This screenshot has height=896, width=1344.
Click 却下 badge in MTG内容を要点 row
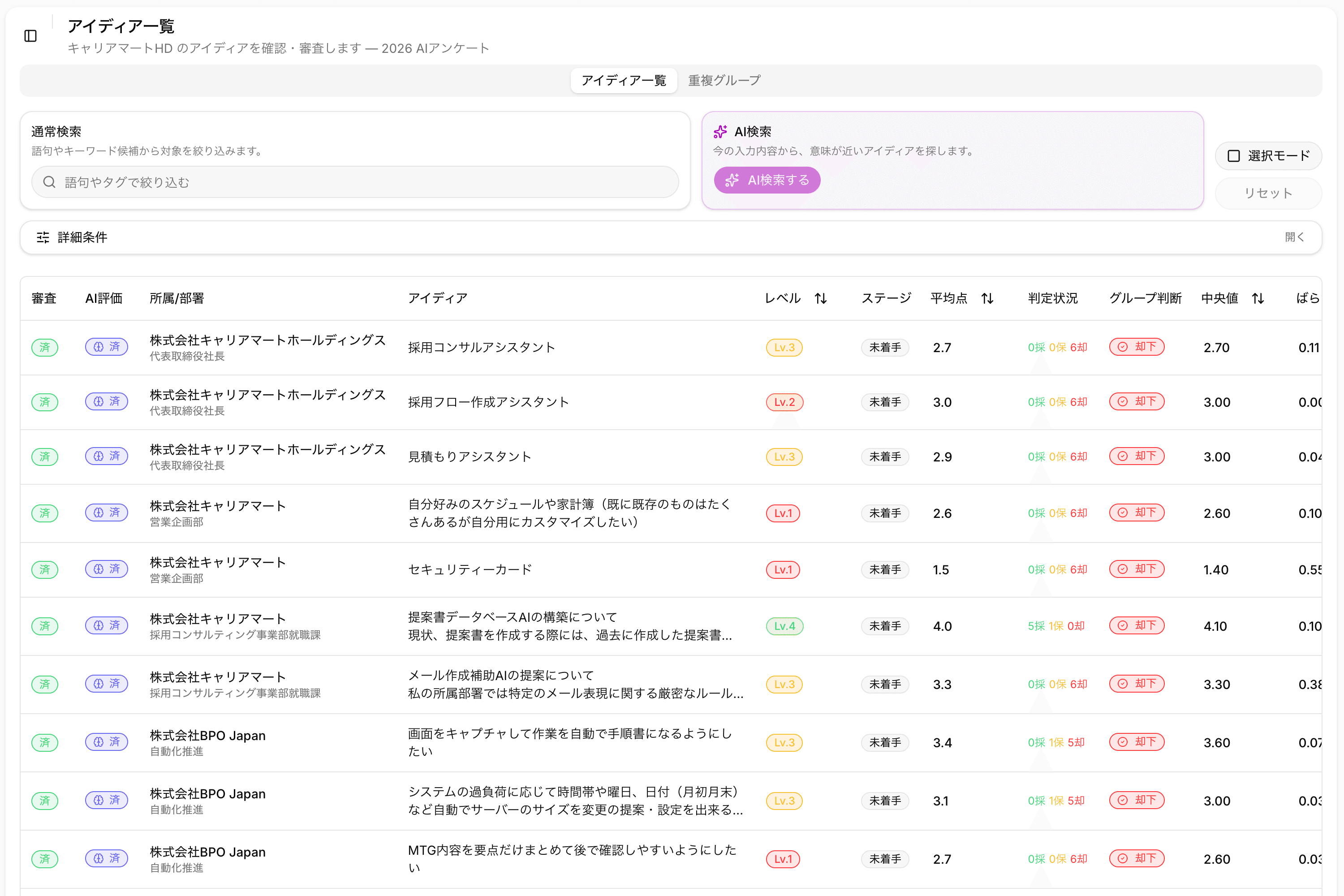tap(1137, 858)
